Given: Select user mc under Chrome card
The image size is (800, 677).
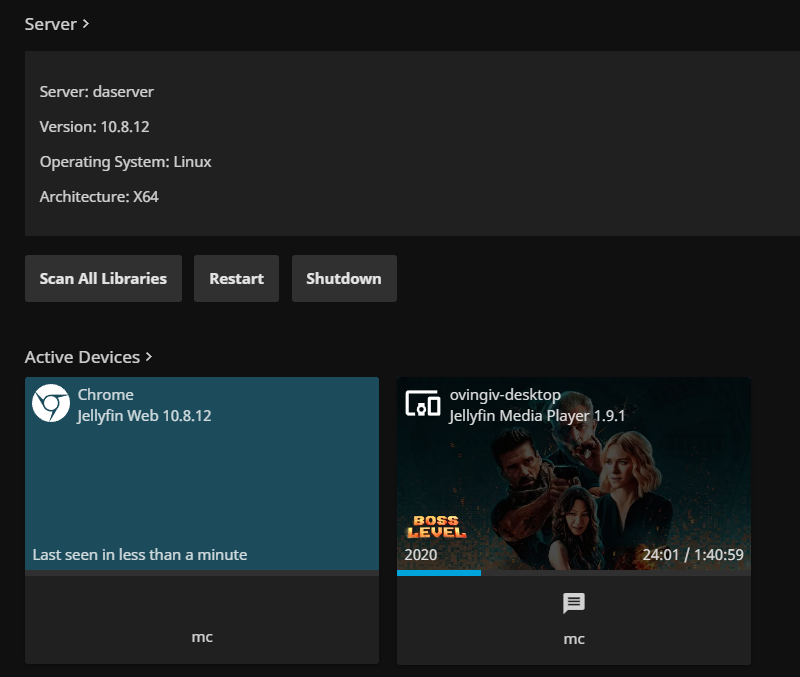Looking at the screenshot, I should pos(202,637).
